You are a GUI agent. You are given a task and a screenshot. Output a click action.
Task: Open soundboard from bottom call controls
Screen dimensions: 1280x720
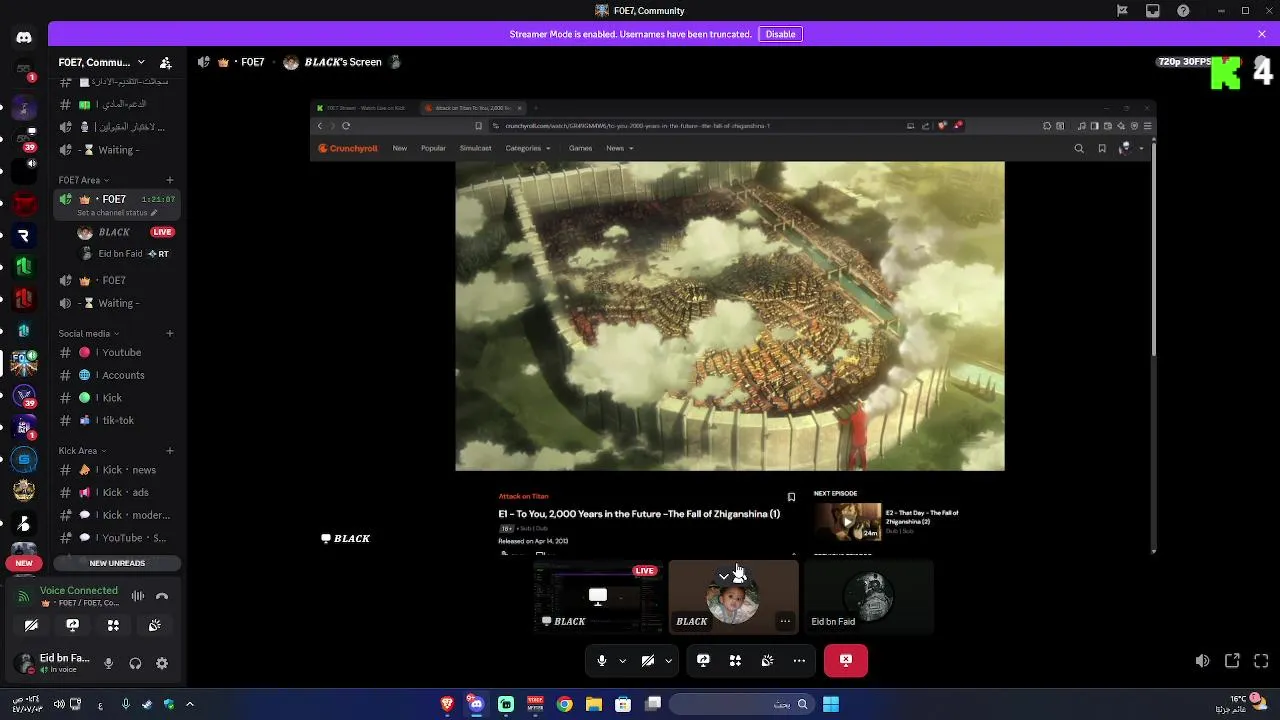coord(767,660)
